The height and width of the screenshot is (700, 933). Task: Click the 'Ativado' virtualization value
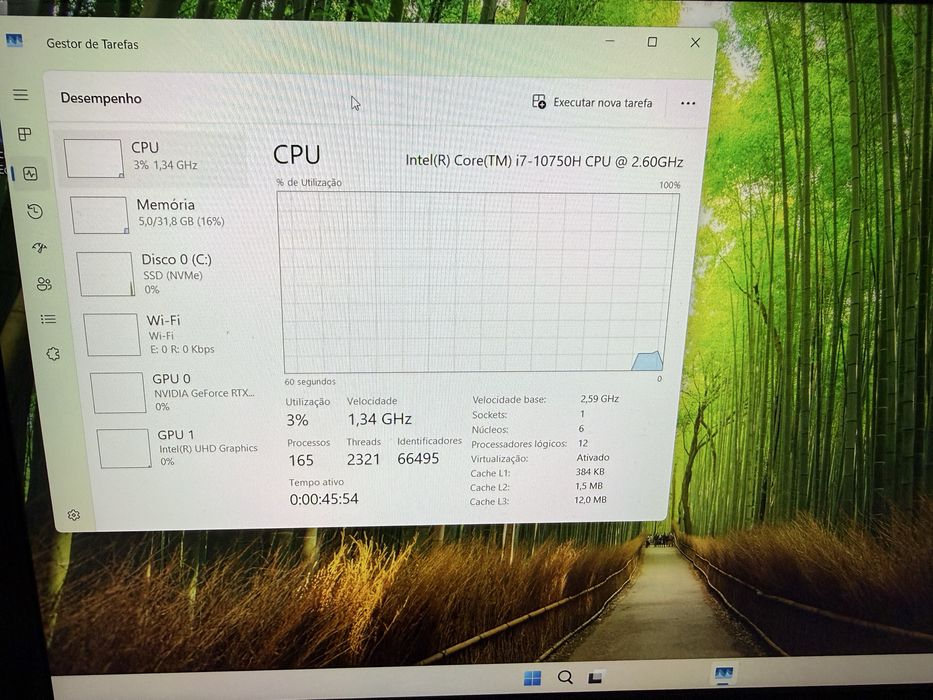pos(593,457)
